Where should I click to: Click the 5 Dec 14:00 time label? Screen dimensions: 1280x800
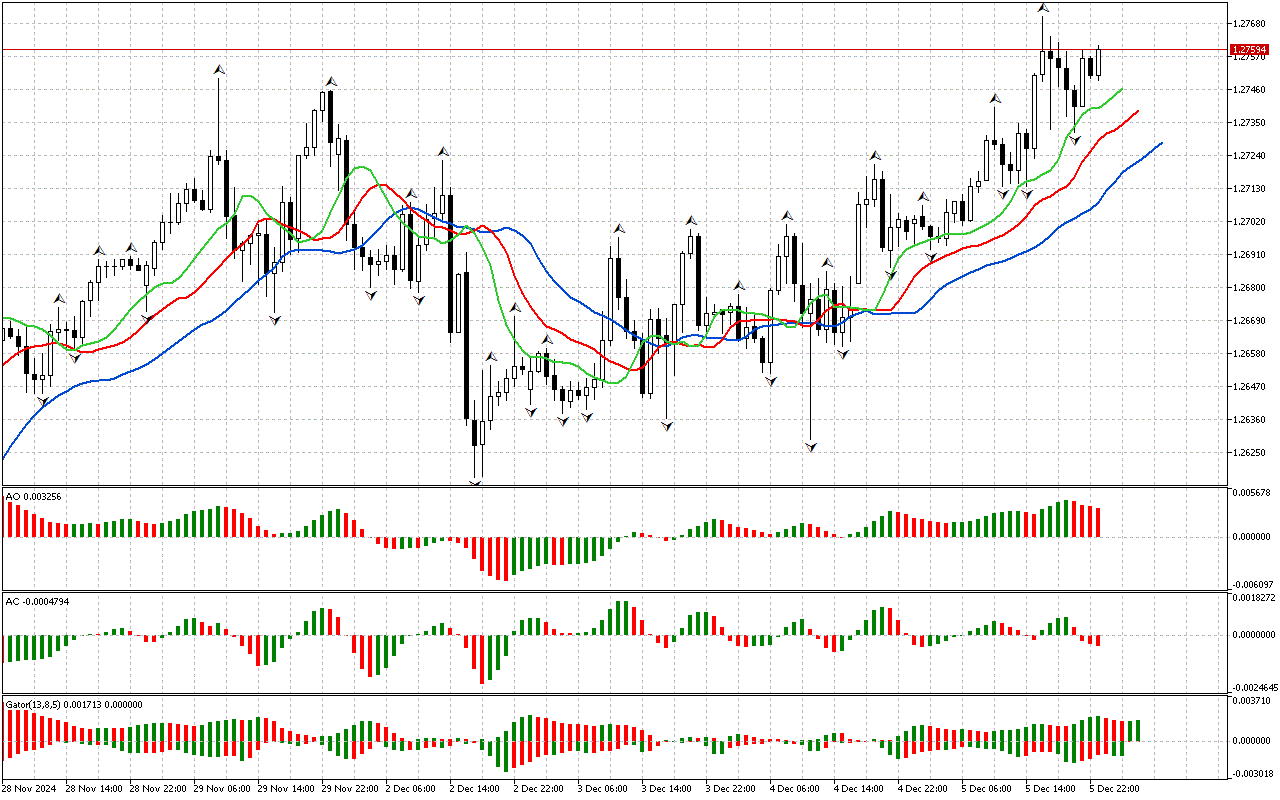coord(1051,789)
